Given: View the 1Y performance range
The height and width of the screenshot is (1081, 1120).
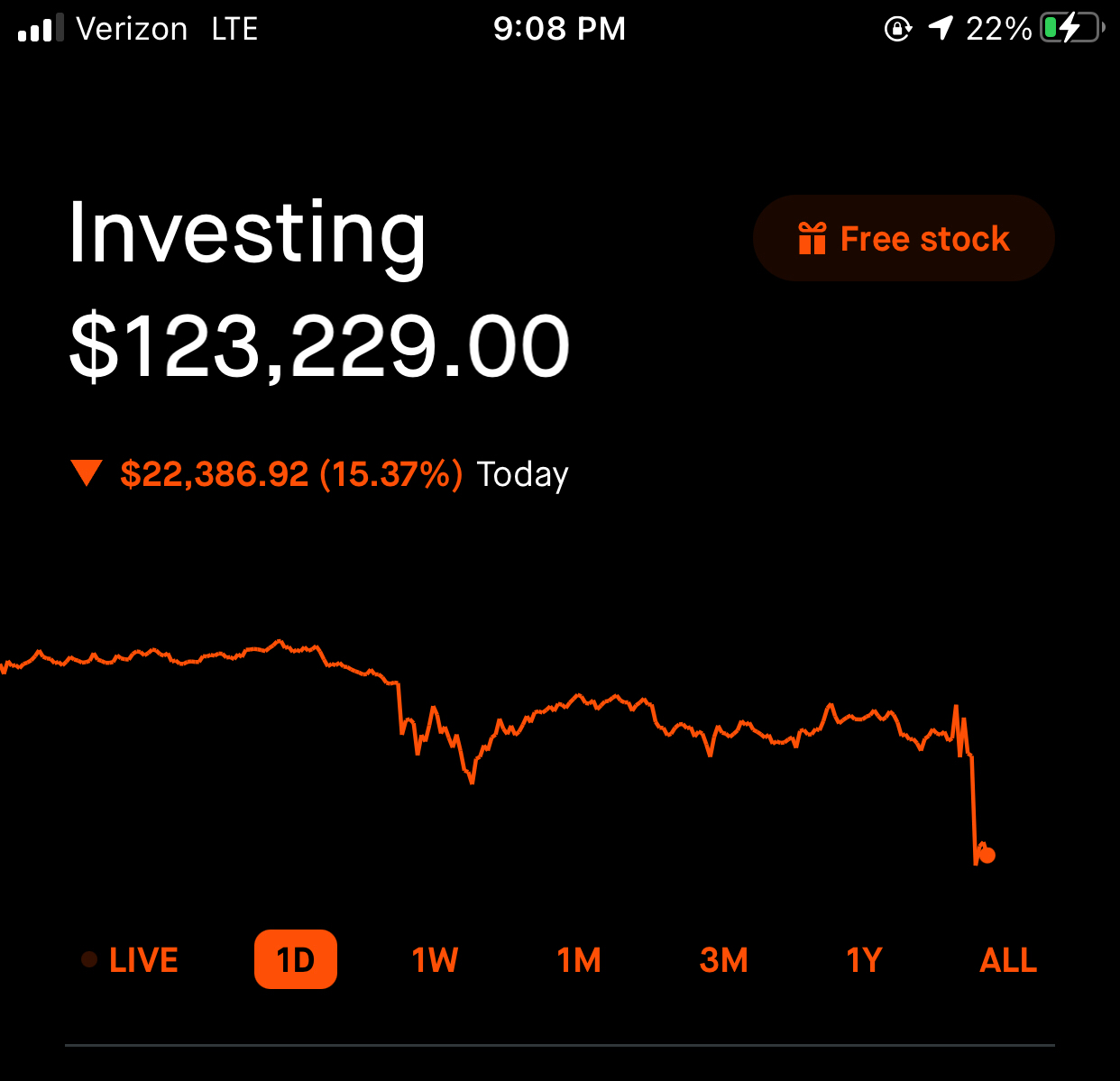Looking at the screenshot, I should (864, 960).
